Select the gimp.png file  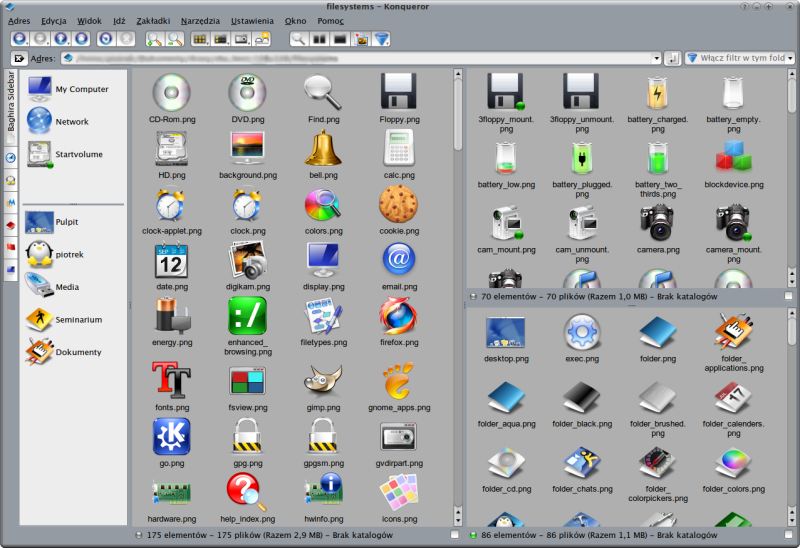coord(323,387)
